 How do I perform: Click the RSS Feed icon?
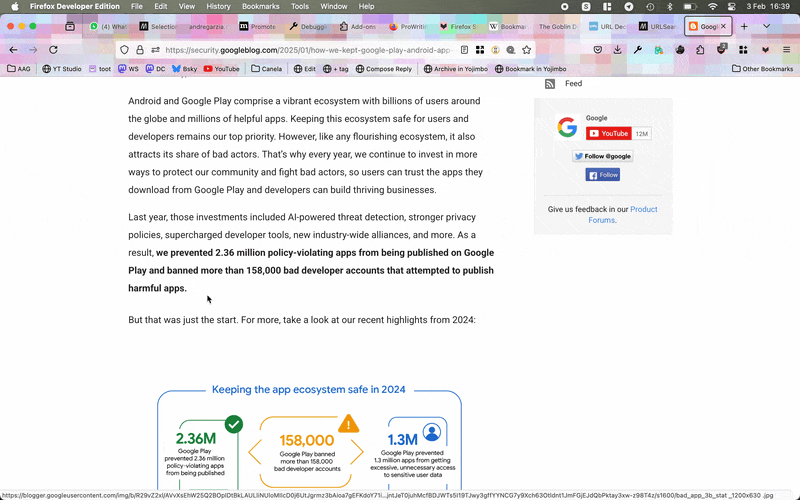pyautogui.click(x=550, y=84)
